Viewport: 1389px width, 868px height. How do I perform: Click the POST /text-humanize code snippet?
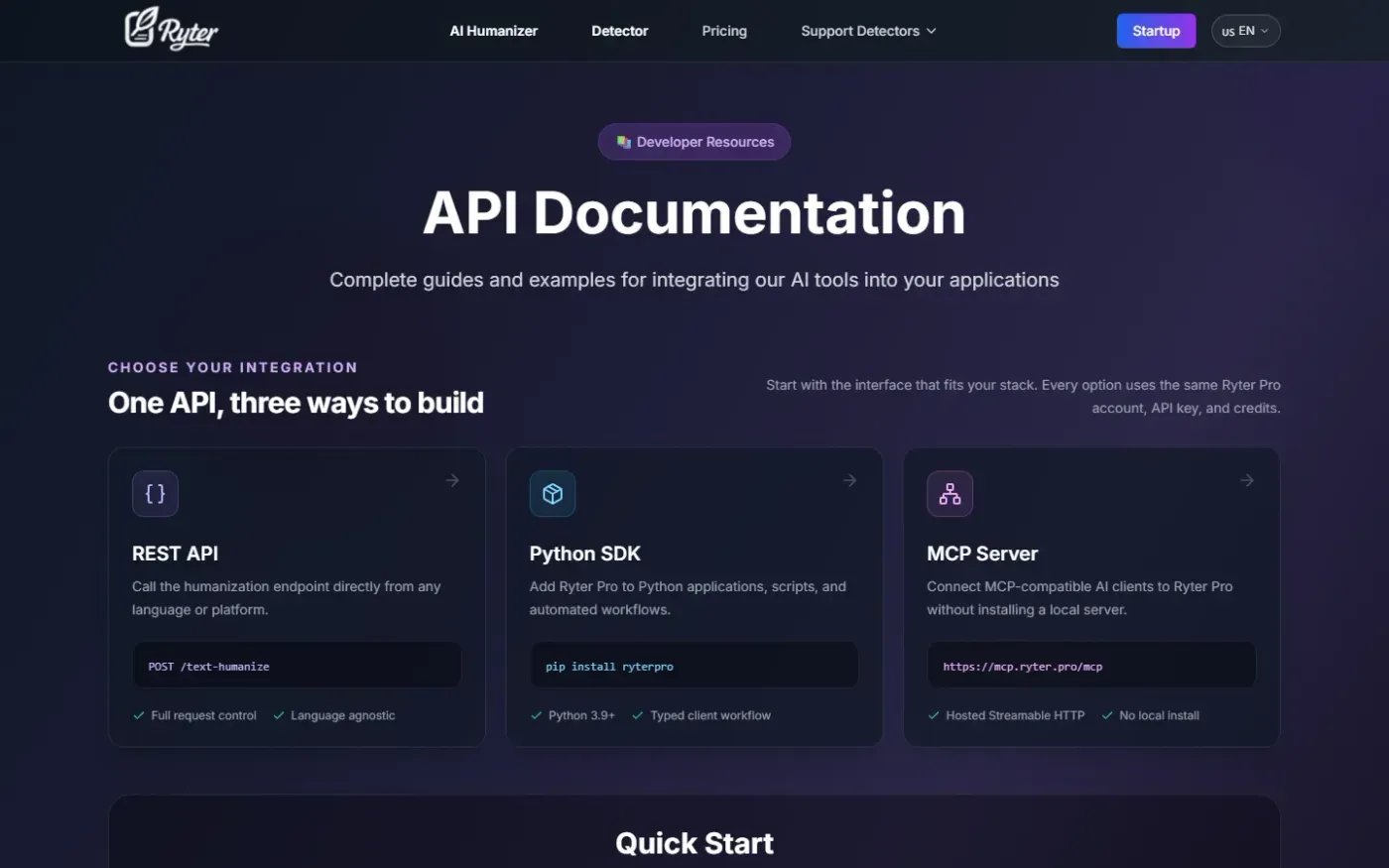point(297,666)
